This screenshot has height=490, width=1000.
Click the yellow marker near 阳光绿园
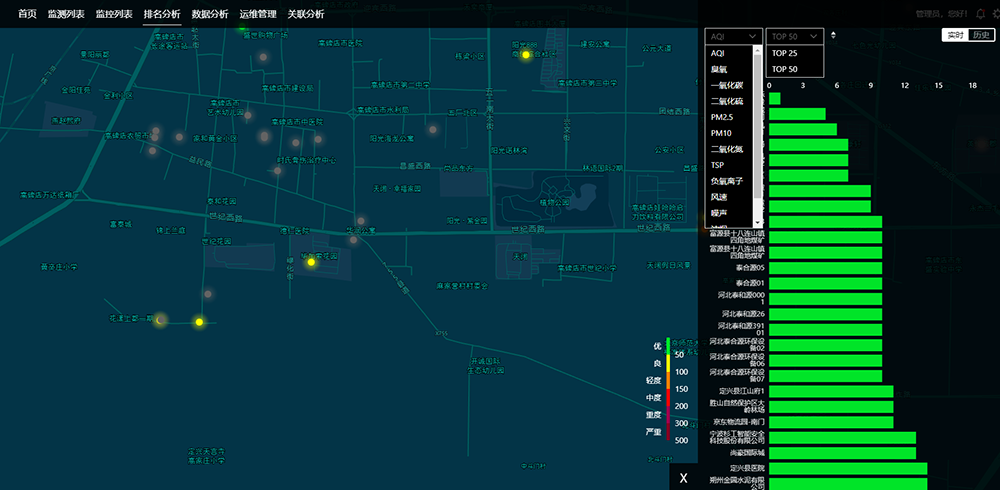click(525, 55)
